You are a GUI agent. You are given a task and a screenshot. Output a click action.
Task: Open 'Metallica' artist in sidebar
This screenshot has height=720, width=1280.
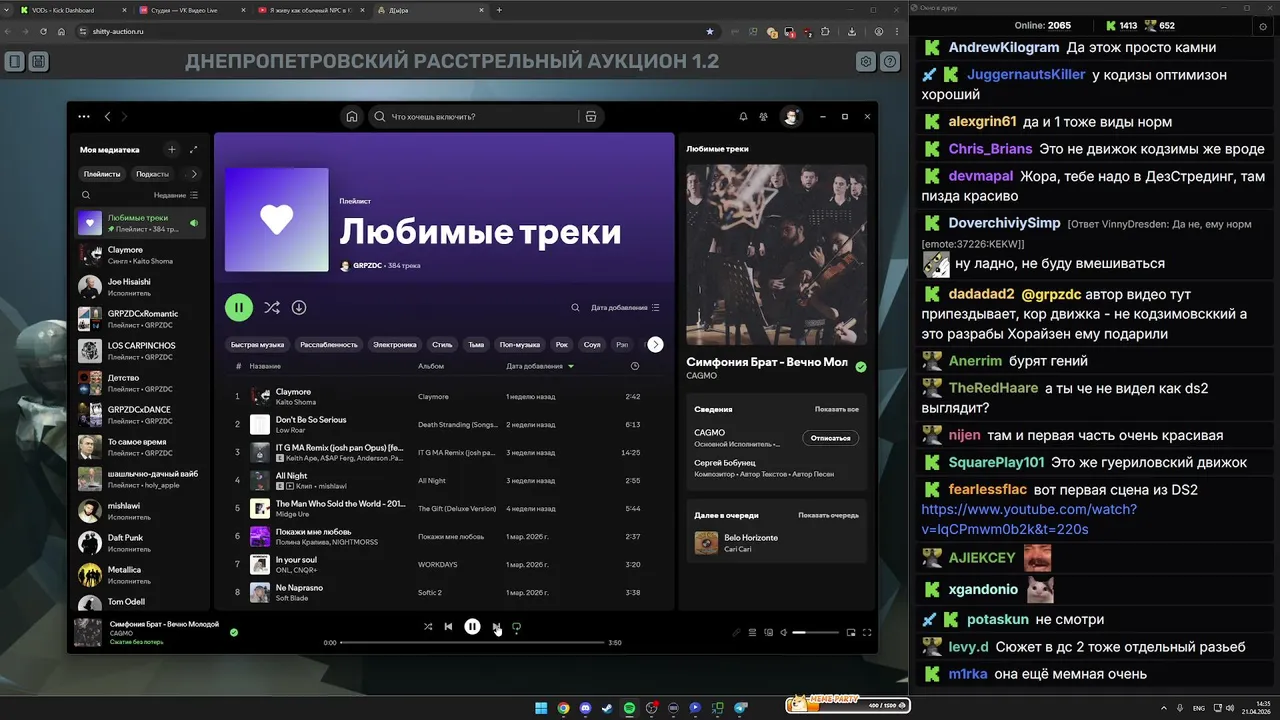[x=140, y=575]
